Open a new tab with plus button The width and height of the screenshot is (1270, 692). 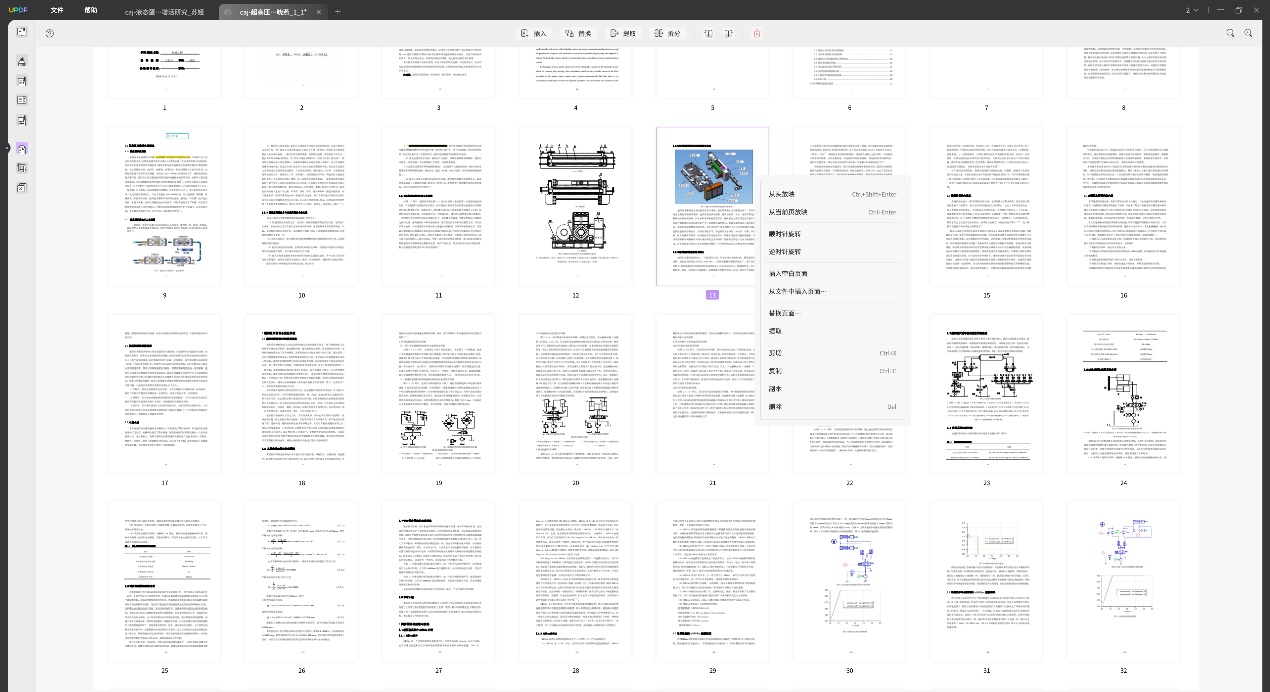point(338,11)
